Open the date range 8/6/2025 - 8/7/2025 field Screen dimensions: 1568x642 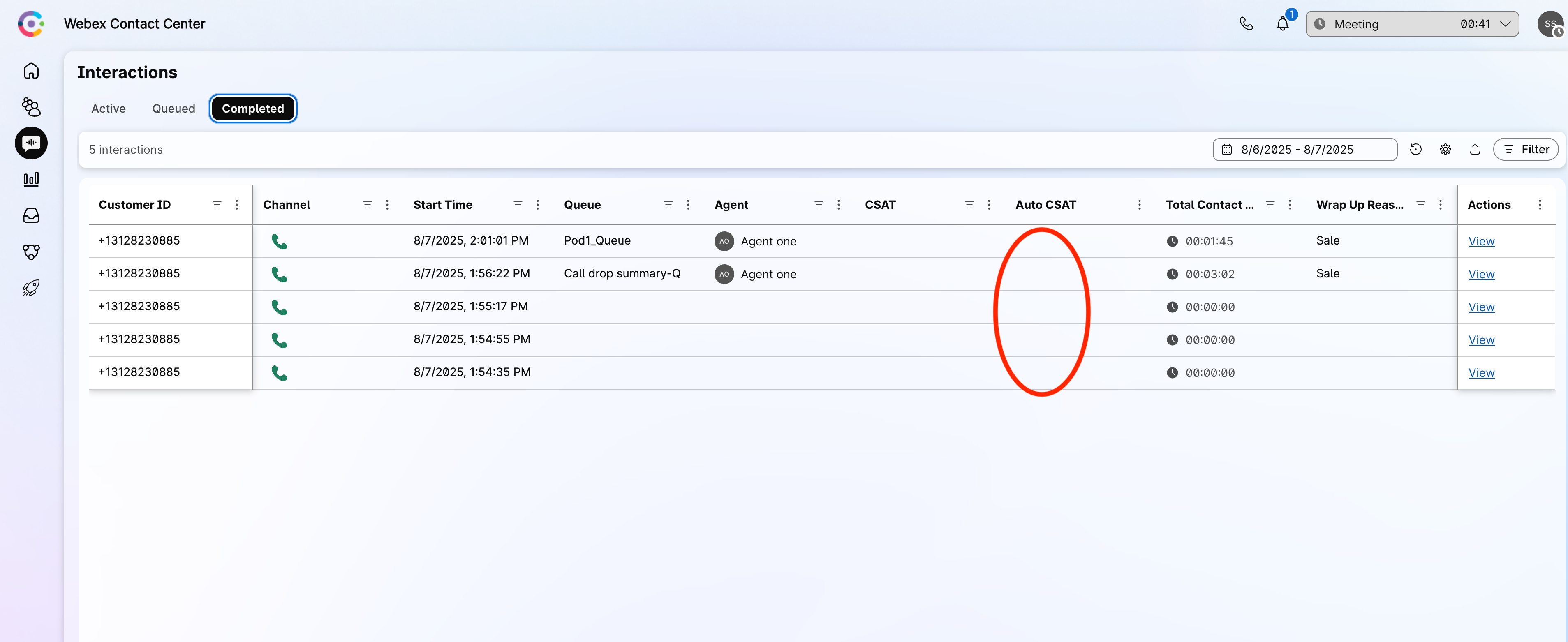[1304, 150]
